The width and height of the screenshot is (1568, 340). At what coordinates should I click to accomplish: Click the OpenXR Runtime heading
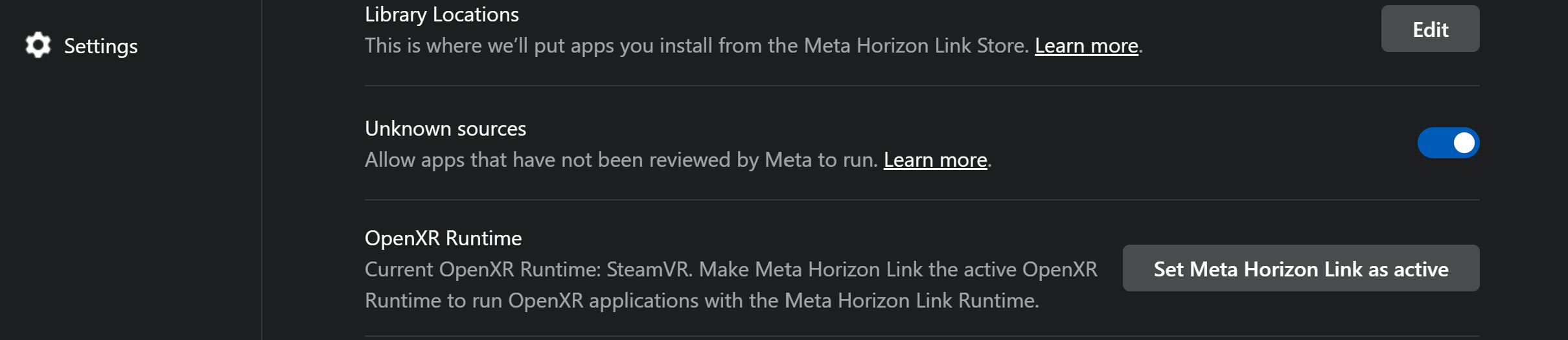tap(443, 238)
